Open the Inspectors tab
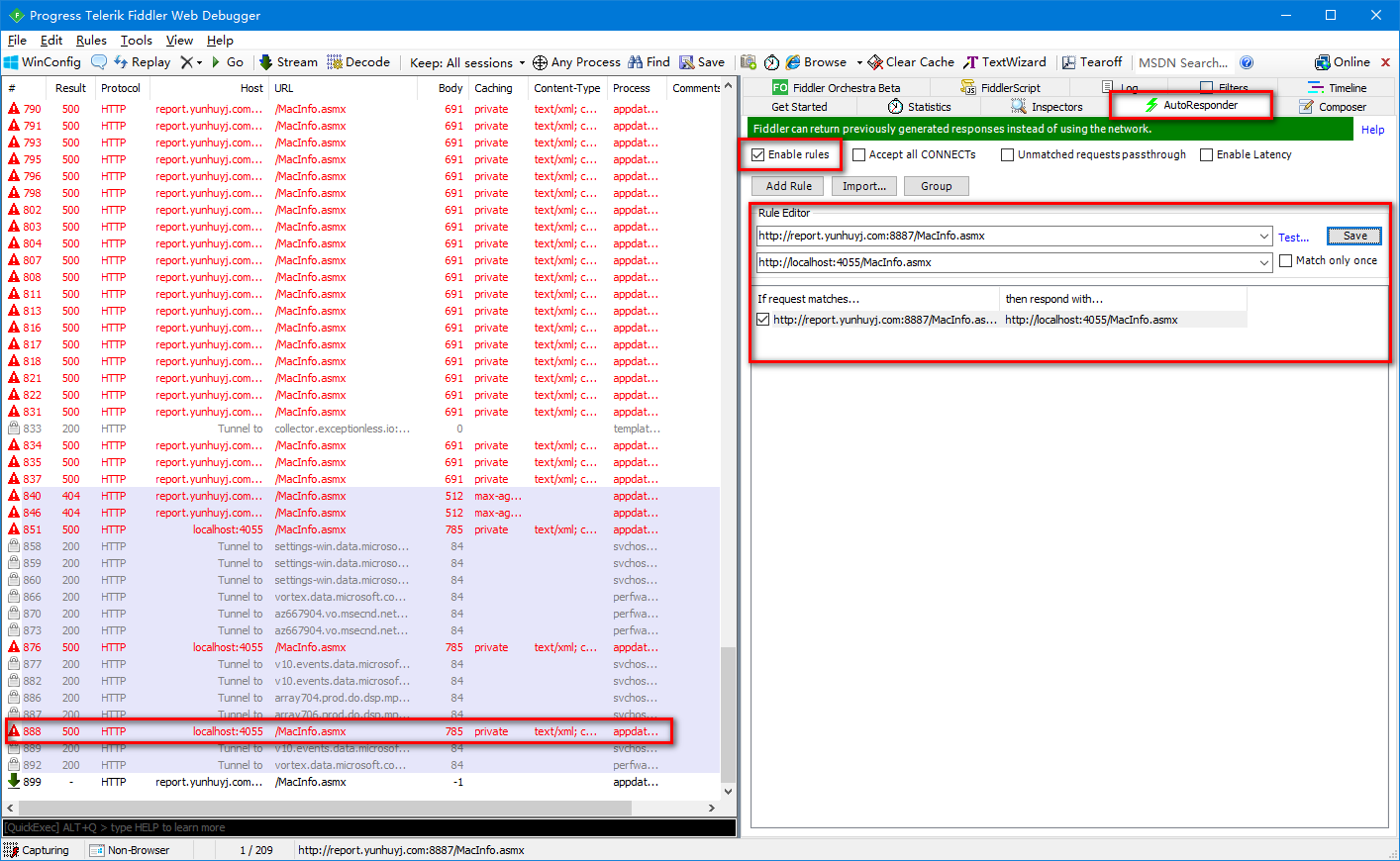1400x861 pixels. point(1047,107)
